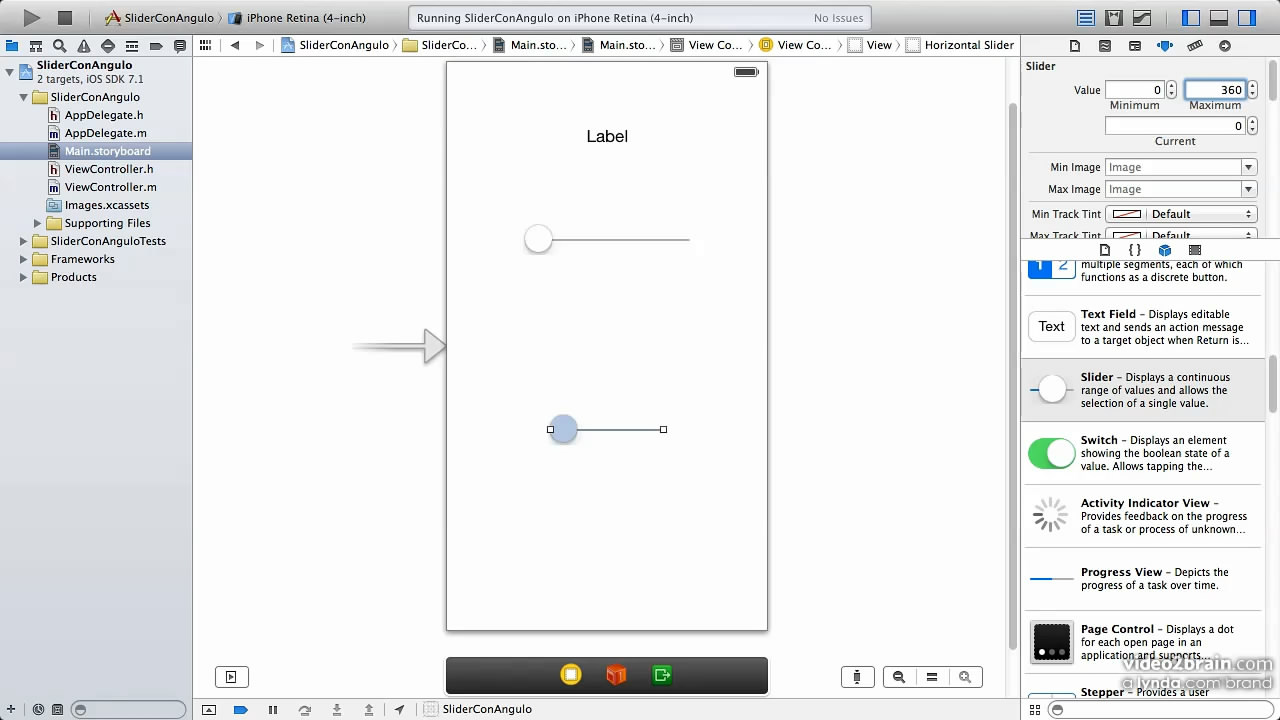Expand the Frameworks group
Viewport: 1280px width, 720px height.
(23, 259)
